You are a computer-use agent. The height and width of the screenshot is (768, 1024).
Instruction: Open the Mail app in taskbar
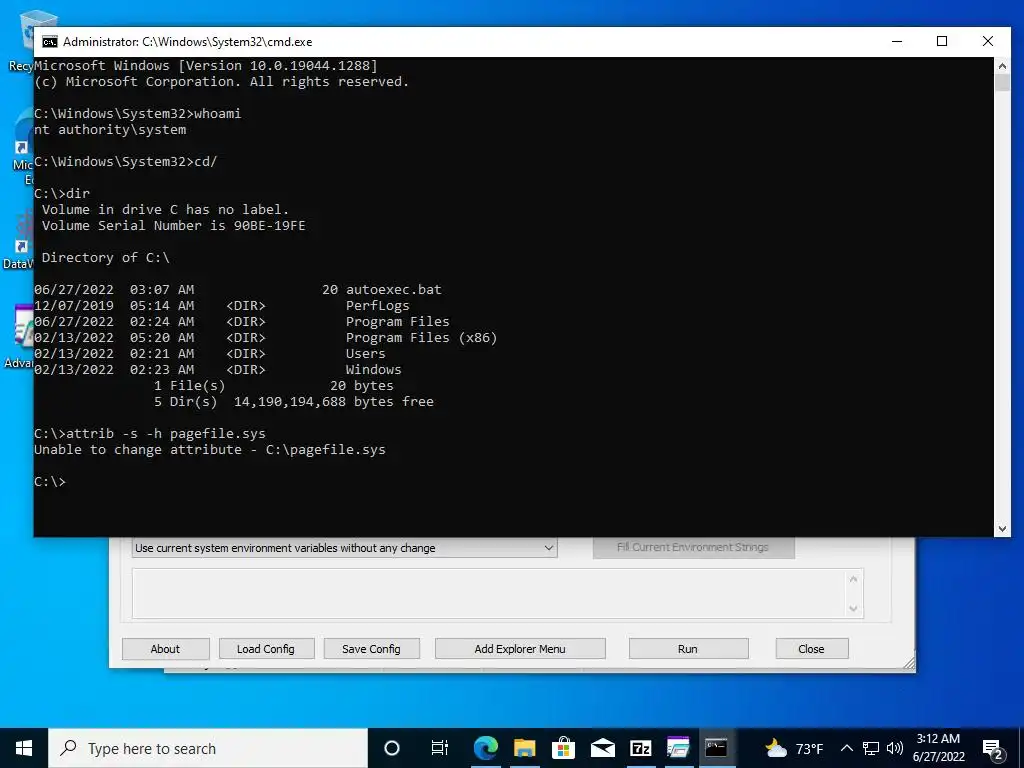(602, 748)
